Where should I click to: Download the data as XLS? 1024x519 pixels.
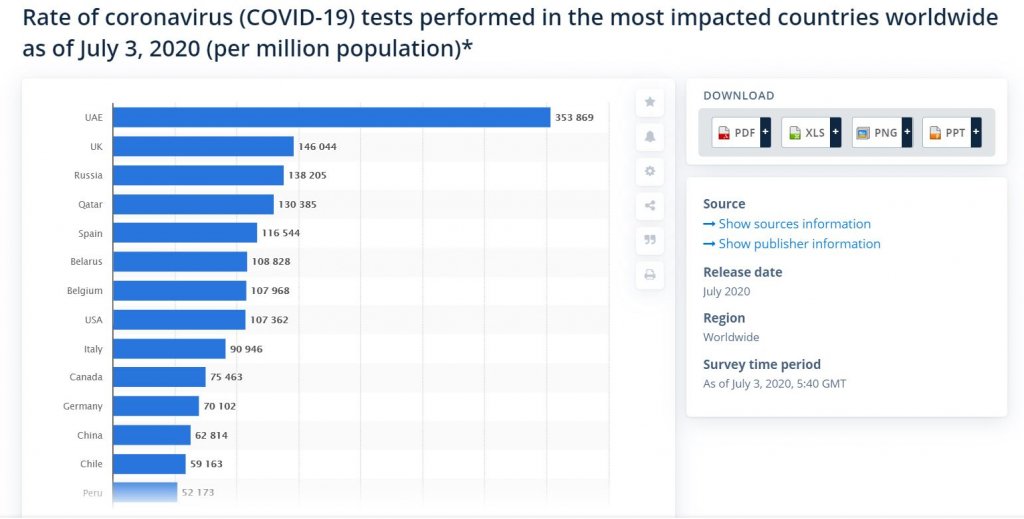click(x=806, y=132)
